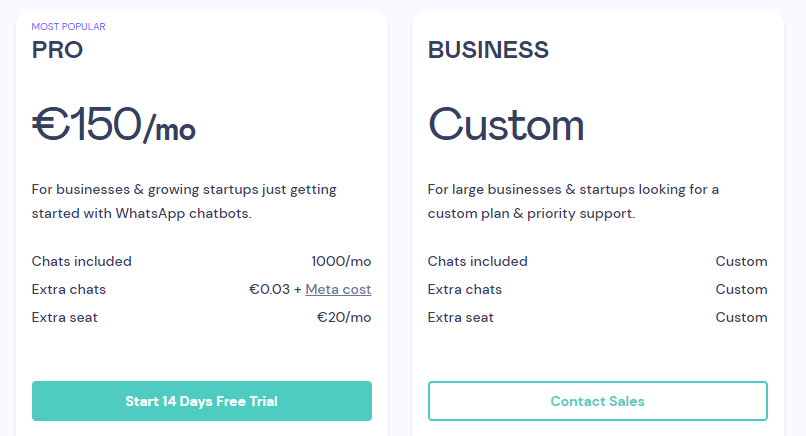Click the 1000/mo chats value

[x=341, y=261]
